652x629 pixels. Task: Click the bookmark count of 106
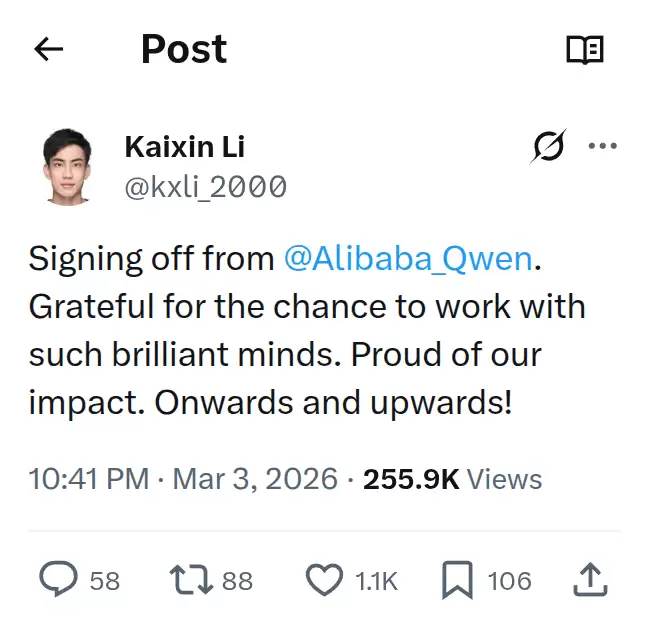tap(509, 581)
